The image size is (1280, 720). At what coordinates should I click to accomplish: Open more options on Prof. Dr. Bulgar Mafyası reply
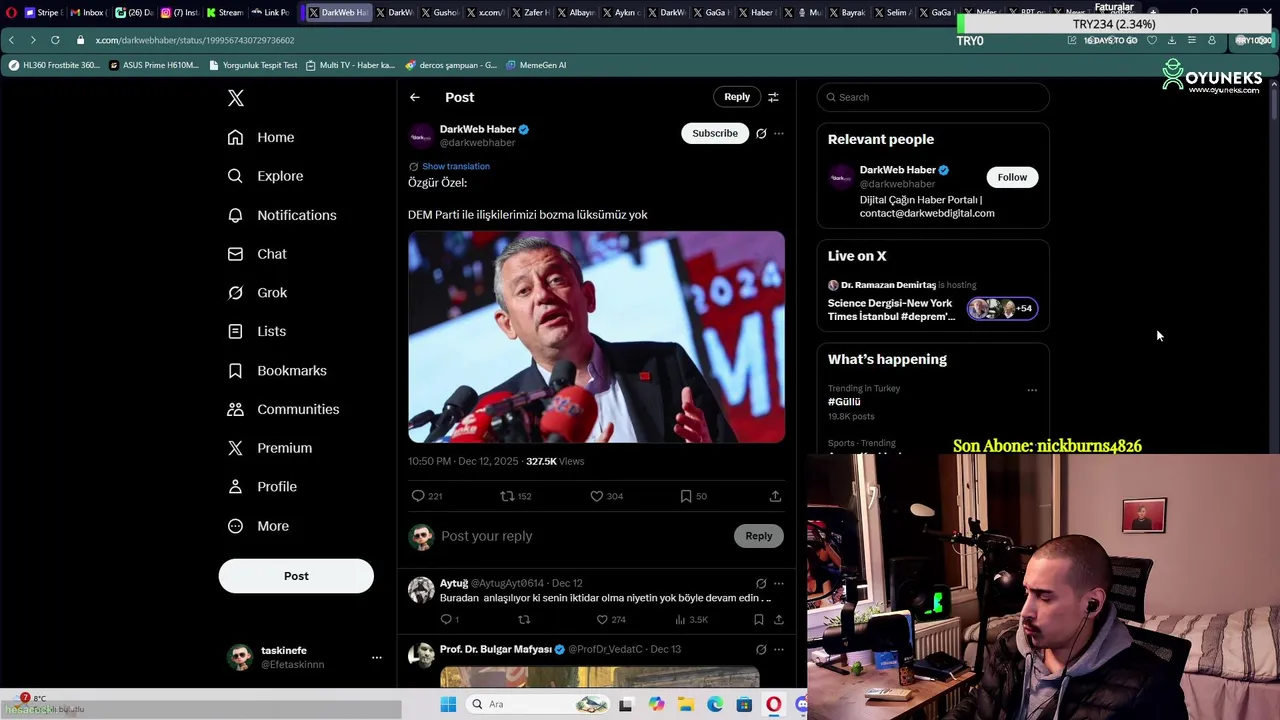779,649
